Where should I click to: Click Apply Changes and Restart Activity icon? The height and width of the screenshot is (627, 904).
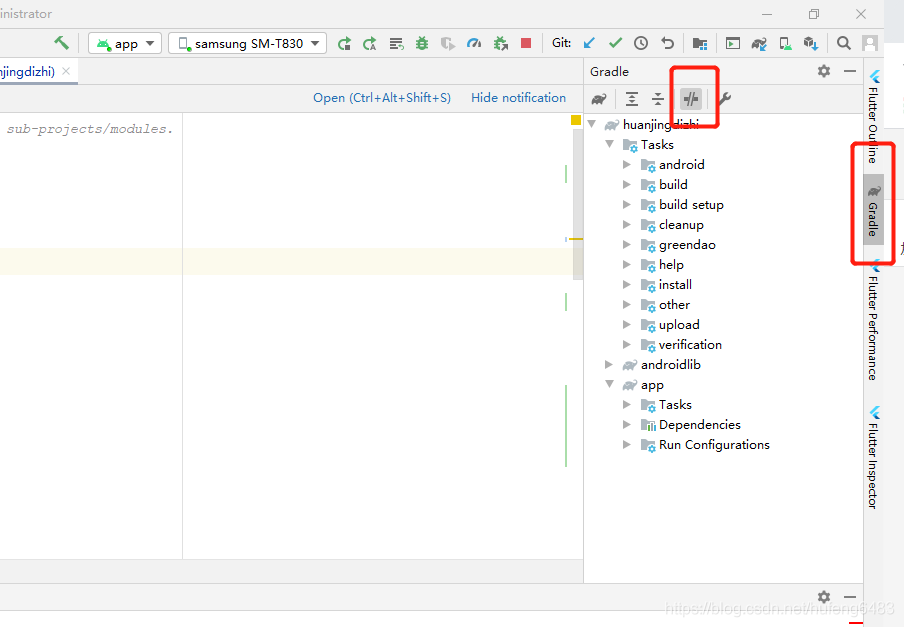pyautogui.click(x=370, y=43)
